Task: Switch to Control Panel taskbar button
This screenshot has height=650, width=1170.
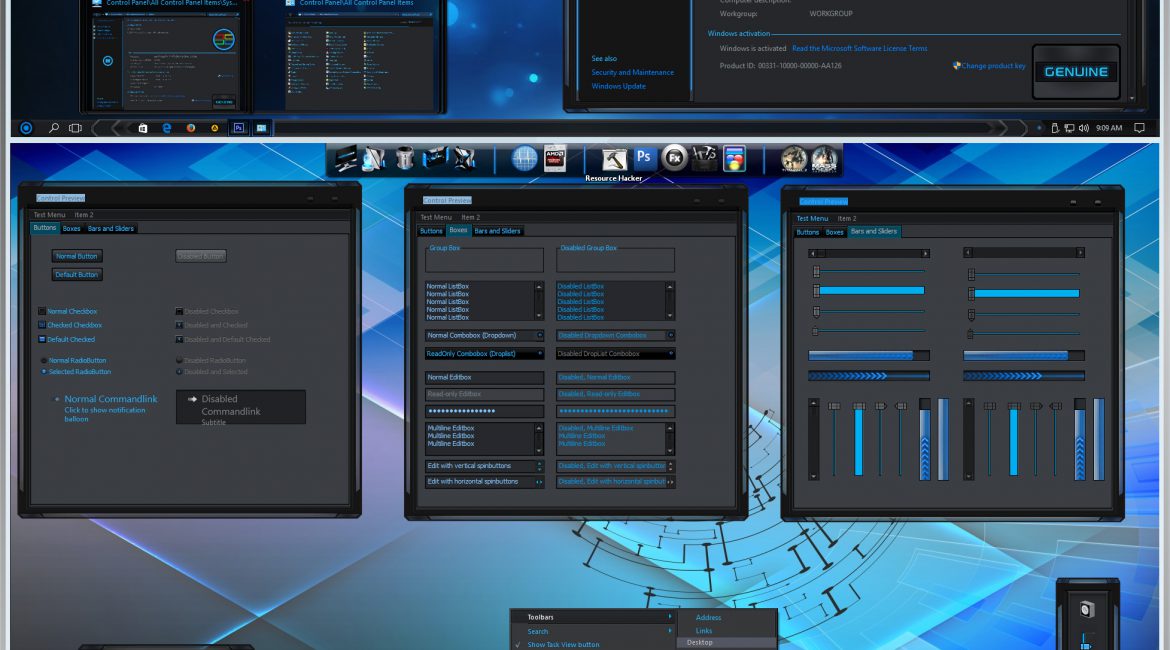Action: [x=262, y=128]
